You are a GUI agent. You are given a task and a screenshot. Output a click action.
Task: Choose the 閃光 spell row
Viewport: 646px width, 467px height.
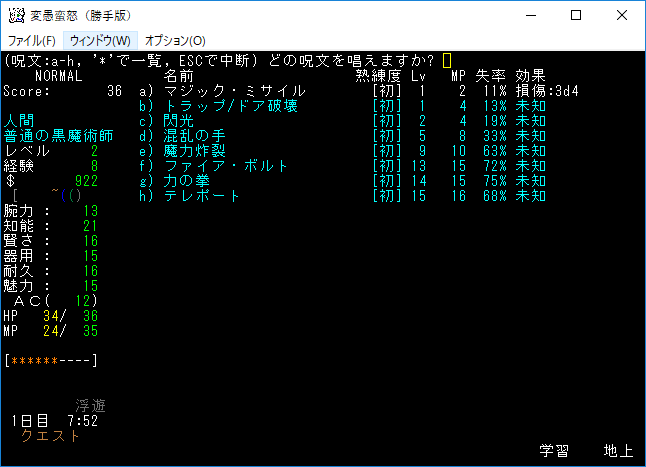point(180,121)
